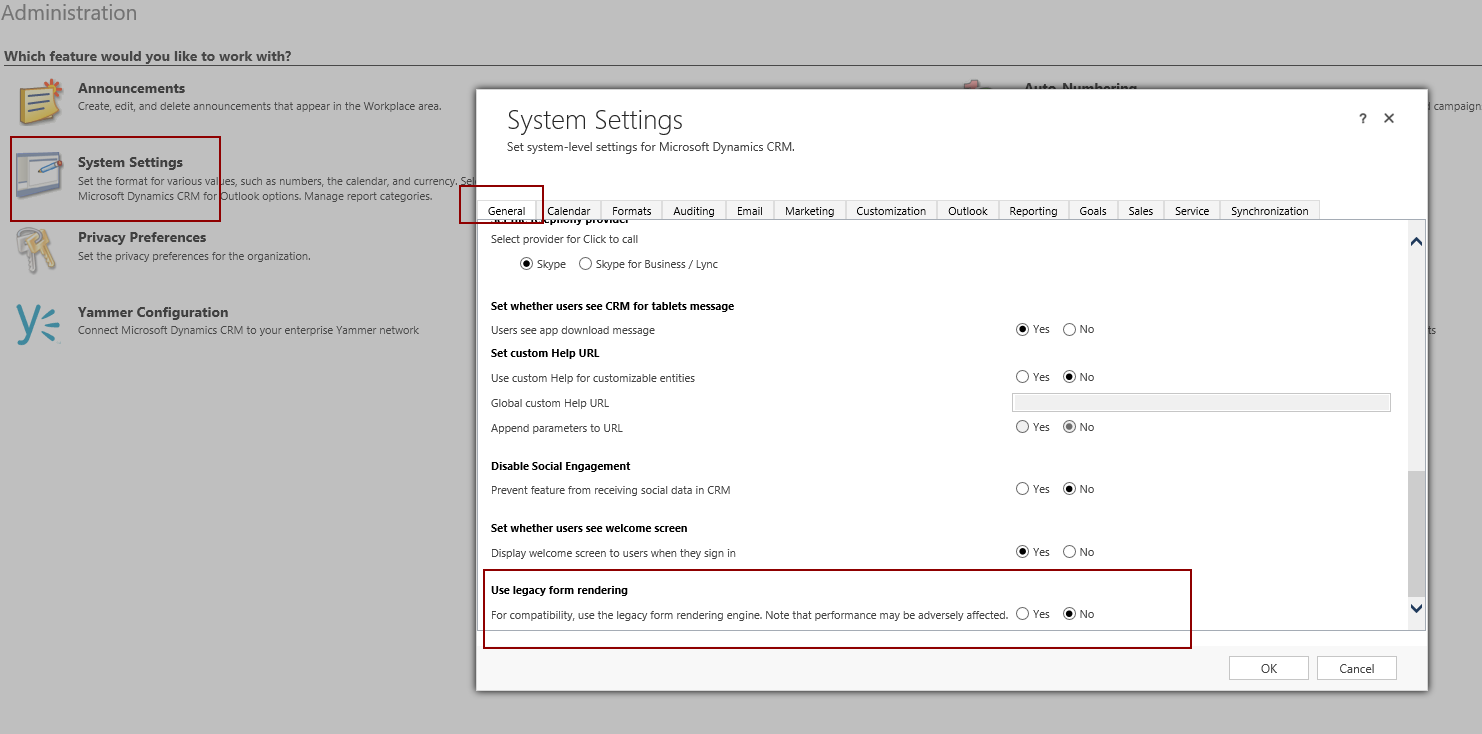The width and height of the screenshot is (1482, 734).
Task: Open the System Settings feature link
Action: (130, 162)
